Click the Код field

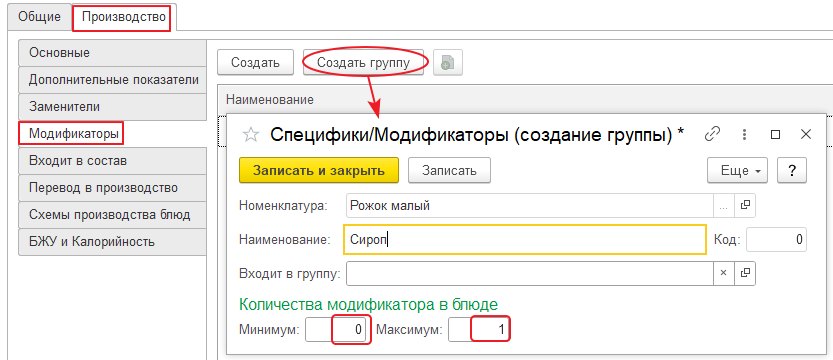[x=776, y=239]
